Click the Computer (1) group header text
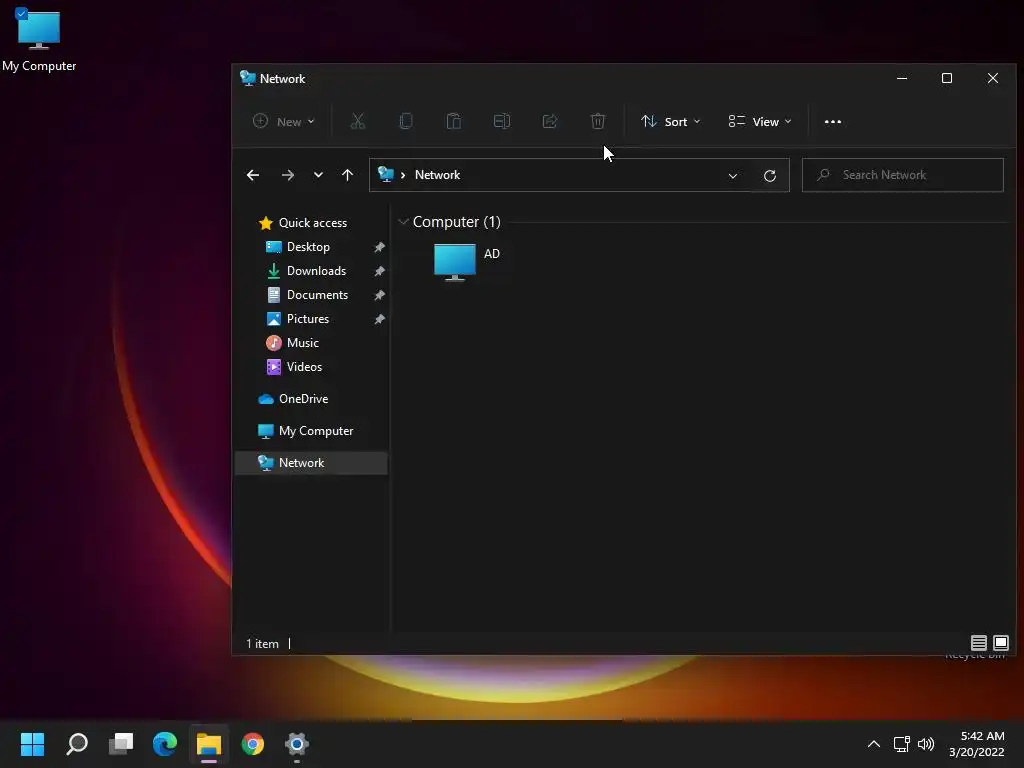The width and height of the screenshot is (1024, 768). point(456,222)
